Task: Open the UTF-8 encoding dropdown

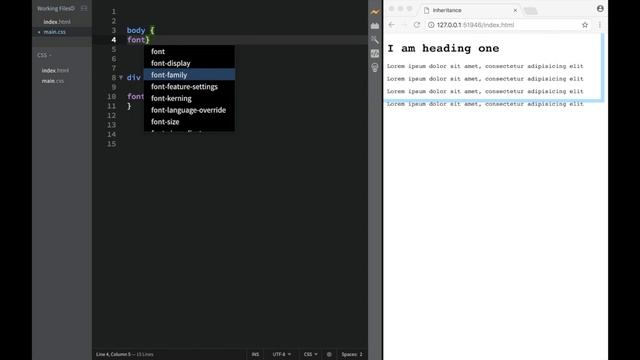Action: click(282, 354)
